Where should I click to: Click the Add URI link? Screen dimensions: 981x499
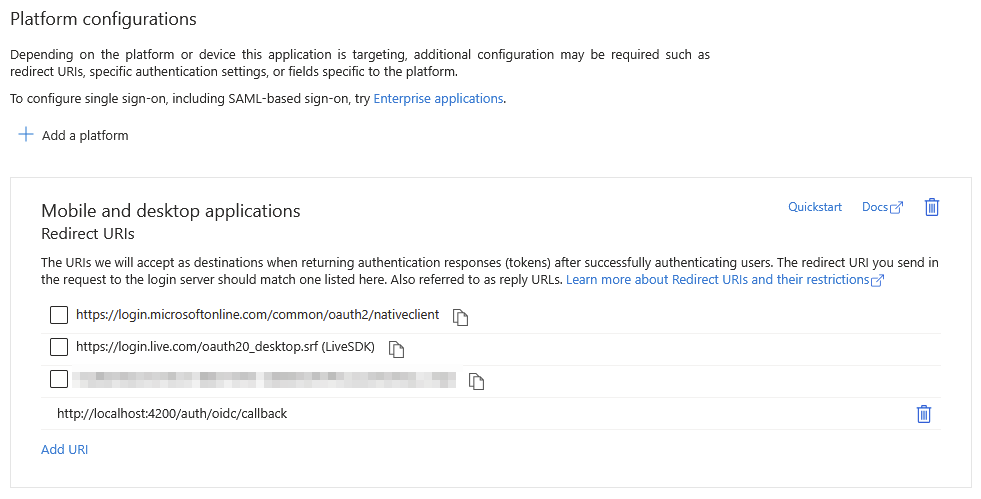(64, 450)
